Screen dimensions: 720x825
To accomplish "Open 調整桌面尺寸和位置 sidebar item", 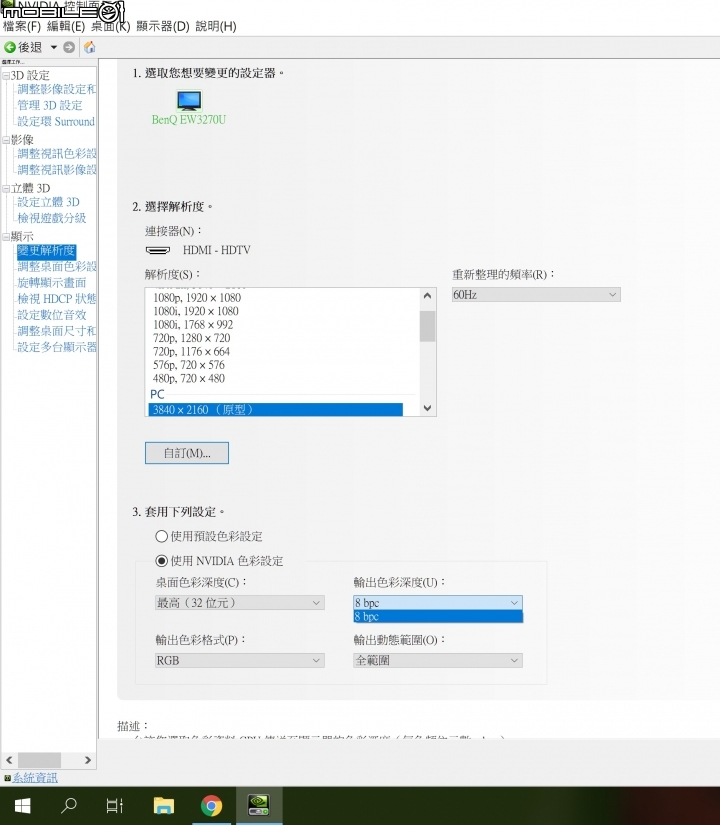I will click(56, 331).
